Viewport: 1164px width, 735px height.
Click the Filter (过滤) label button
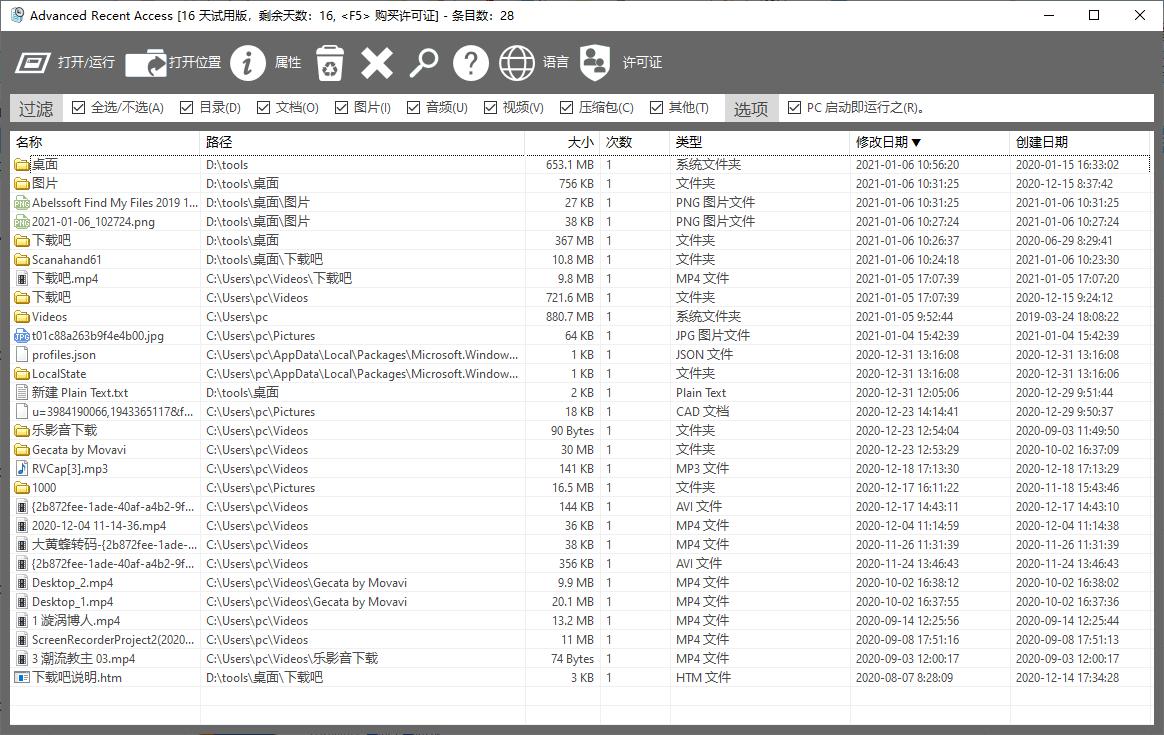(x=36, y=109)
